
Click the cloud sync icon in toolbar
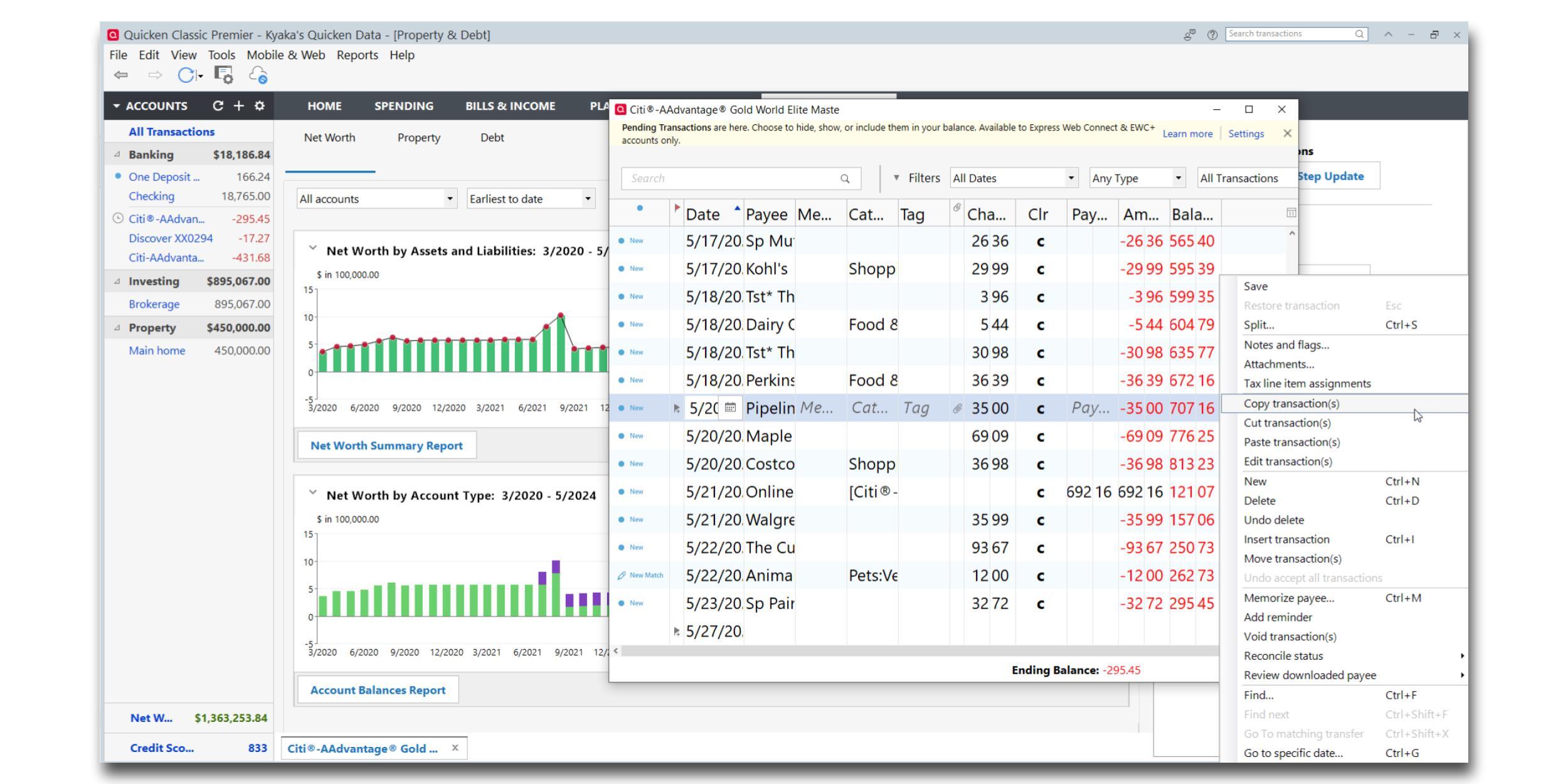coord(258,76)
